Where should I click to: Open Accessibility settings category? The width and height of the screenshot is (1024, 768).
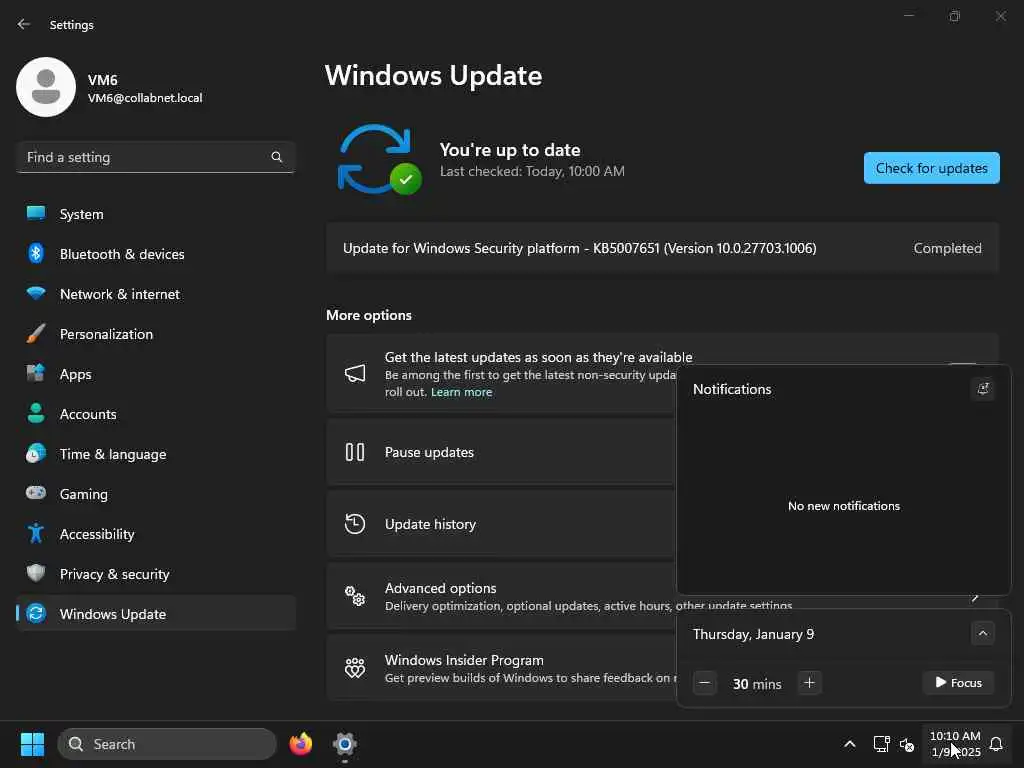(155, 534)
